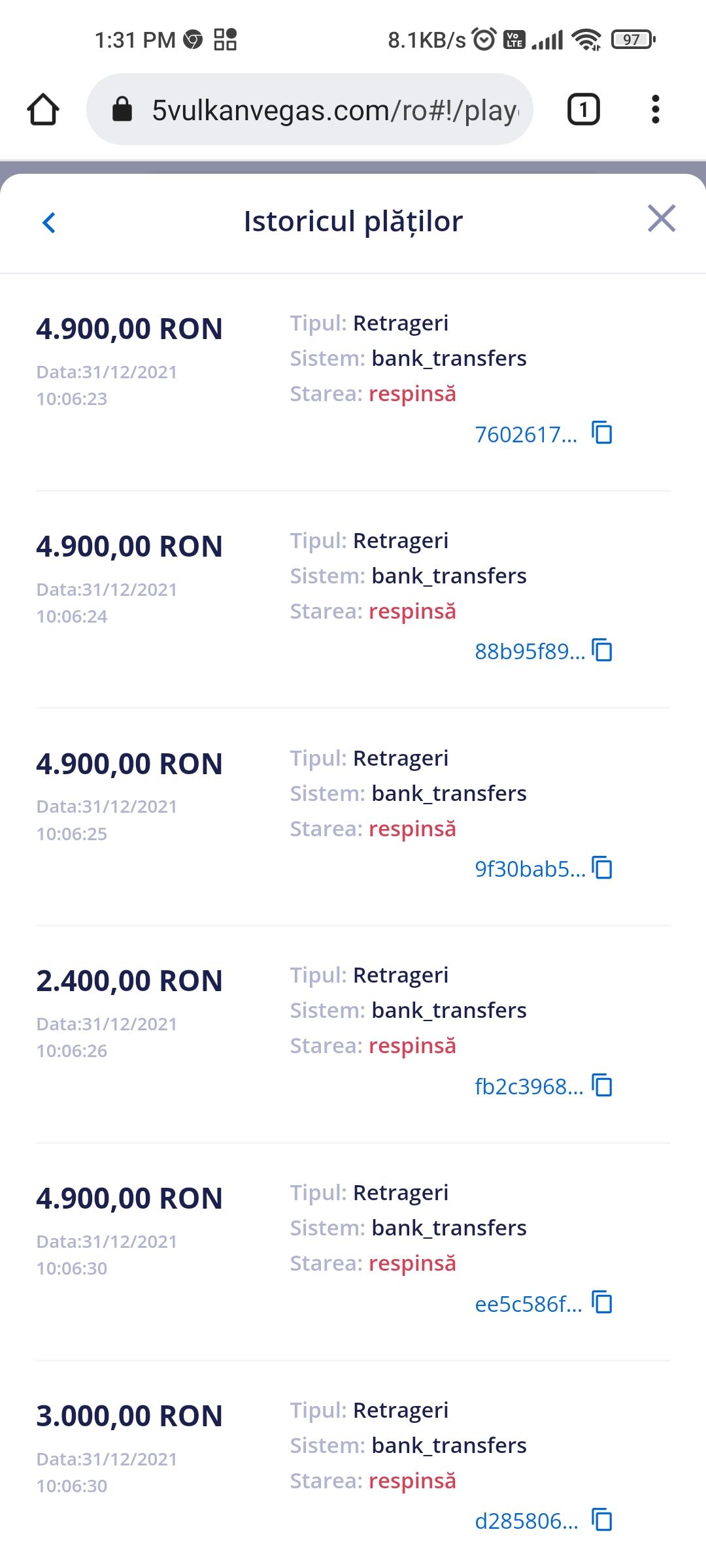Tap the site lock icon
The image size is (706, 1568).
(x=122, y=109)
